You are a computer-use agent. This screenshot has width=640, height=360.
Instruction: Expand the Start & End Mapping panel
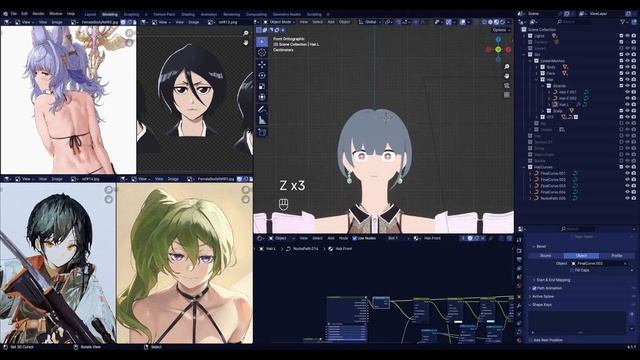tap(553, 280)
